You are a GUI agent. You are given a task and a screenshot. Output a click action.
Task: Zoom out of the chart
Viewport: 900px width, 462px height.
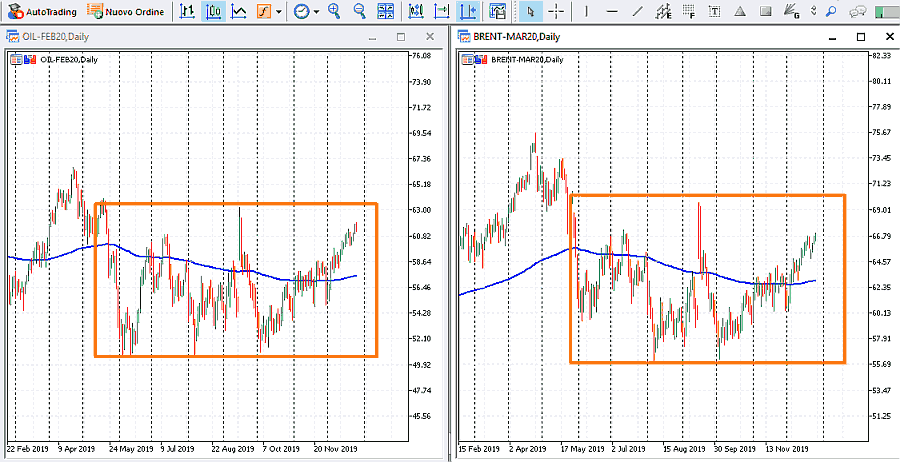(x=359, y=12)
